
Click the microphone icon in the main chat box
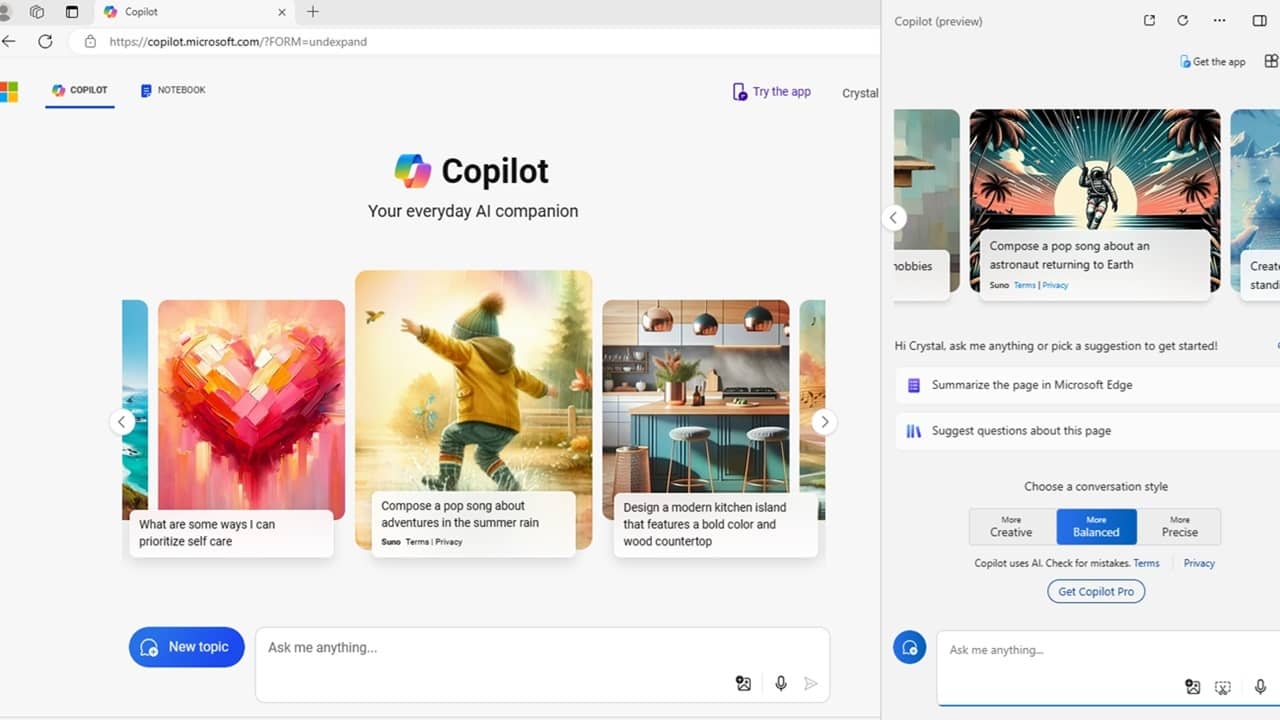point(780,683)
